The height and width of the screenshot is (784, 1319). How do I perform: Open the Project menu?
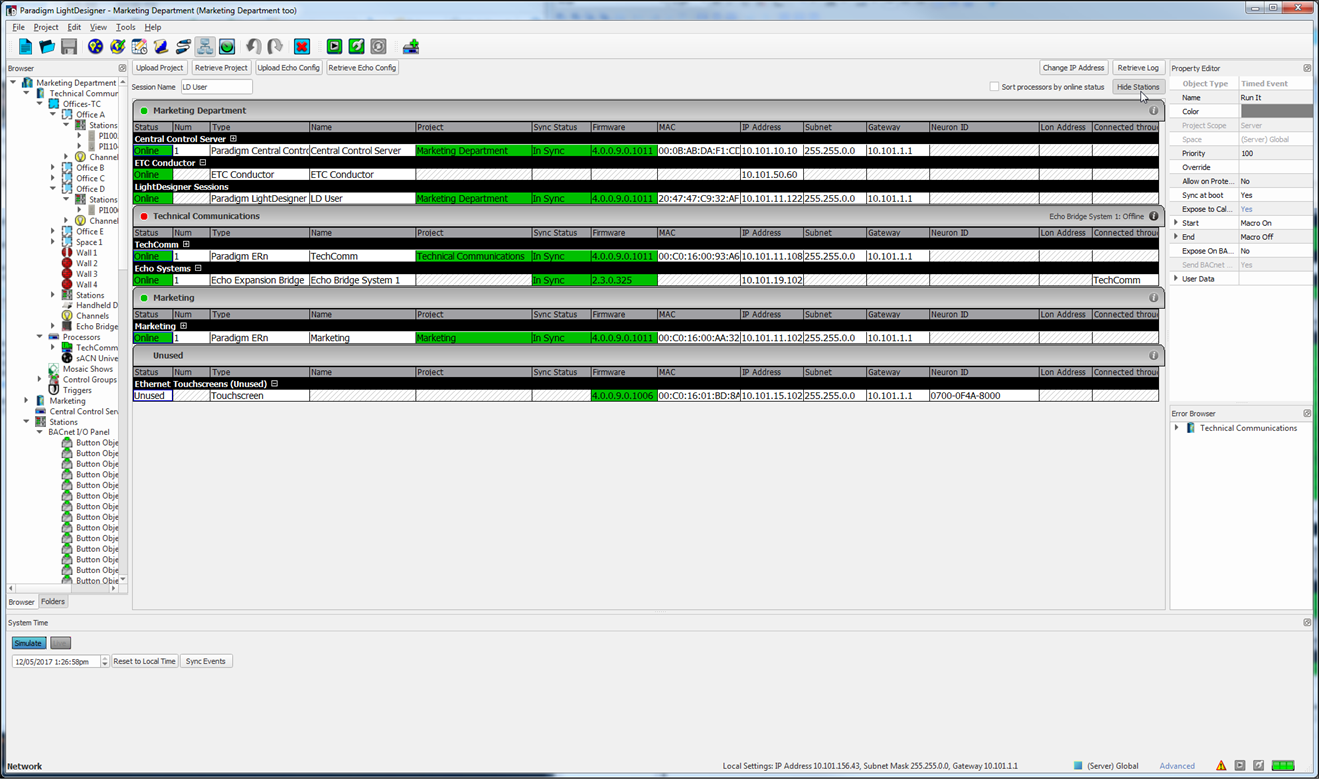click(x=46, y=27)
